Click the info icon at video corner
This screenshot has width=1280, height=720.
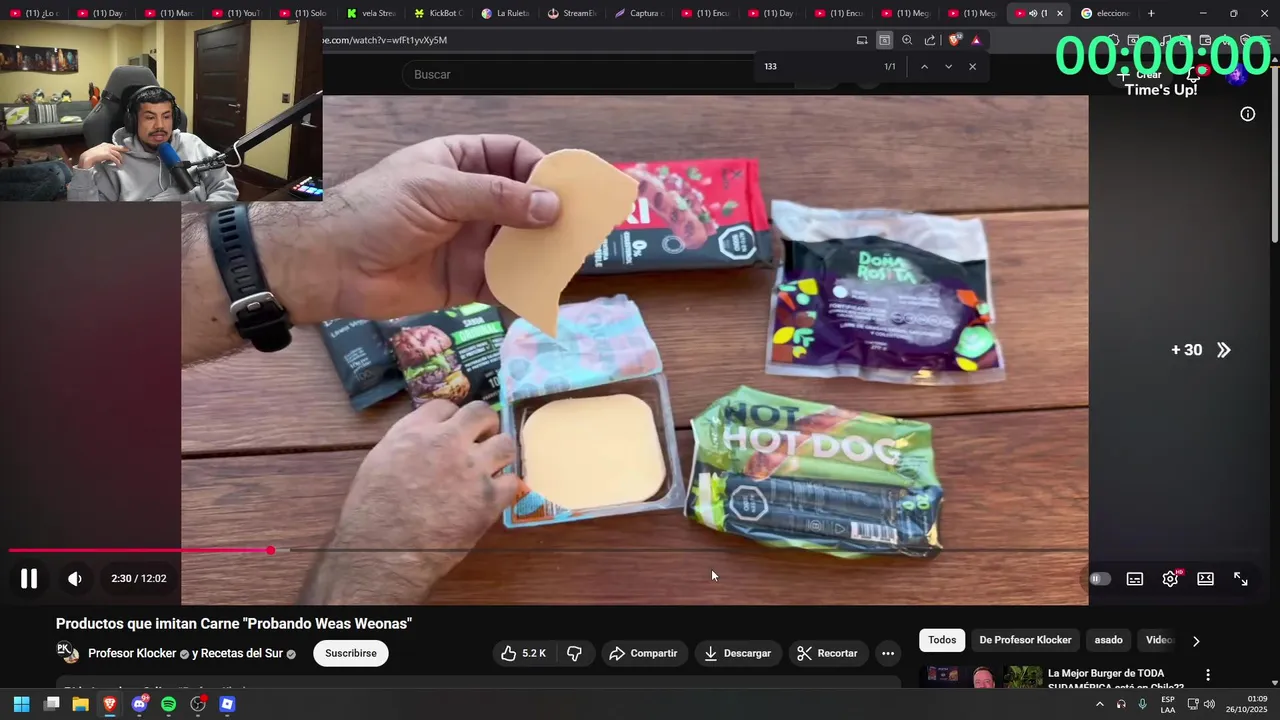(1248, 114)
